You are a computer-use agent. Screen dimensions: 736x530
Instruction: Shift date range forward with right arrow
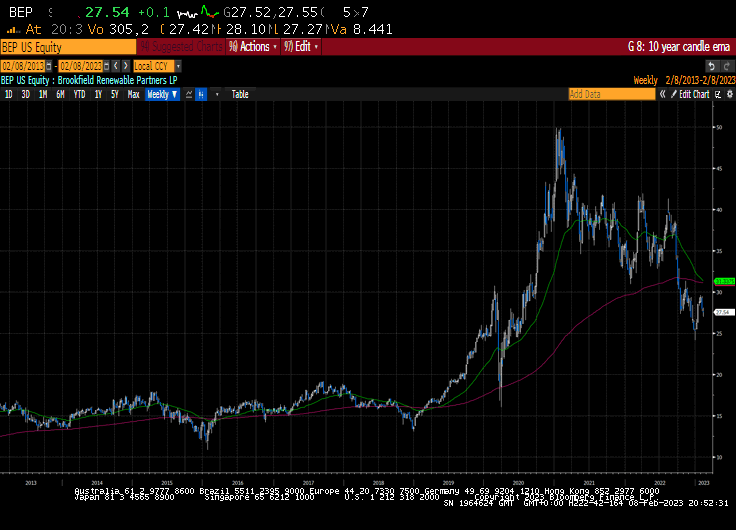pyautogui.click(x=125, y=66)
